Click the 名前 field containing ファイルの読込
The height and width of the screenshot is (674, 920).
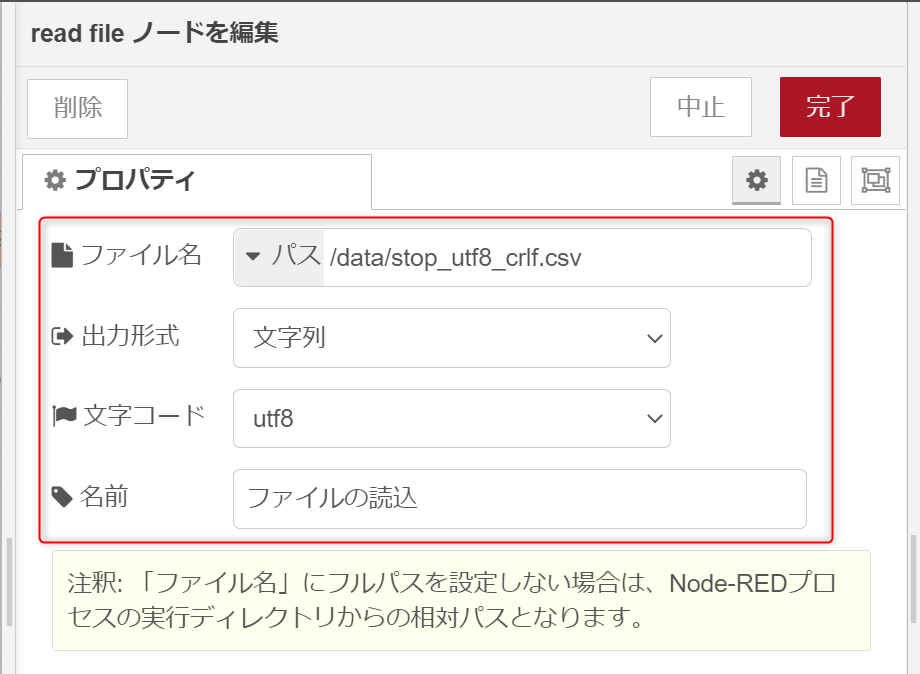pyautogui.click(x=520, y=499)
